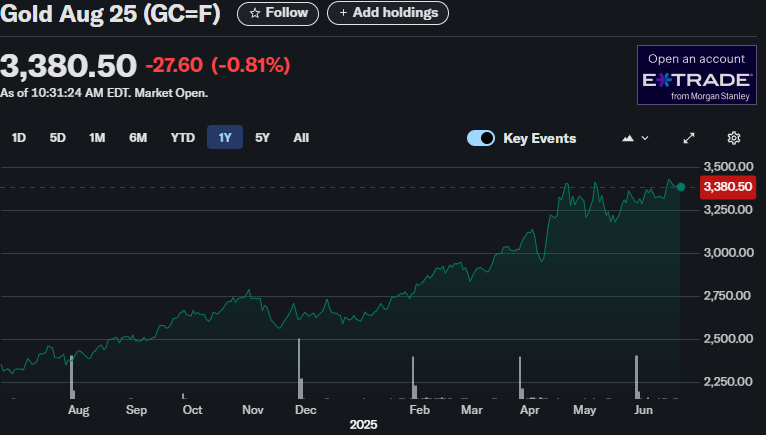Open the E*TRADE account advertisement
This screenshot has width=766, height=435.
(697, 75)
